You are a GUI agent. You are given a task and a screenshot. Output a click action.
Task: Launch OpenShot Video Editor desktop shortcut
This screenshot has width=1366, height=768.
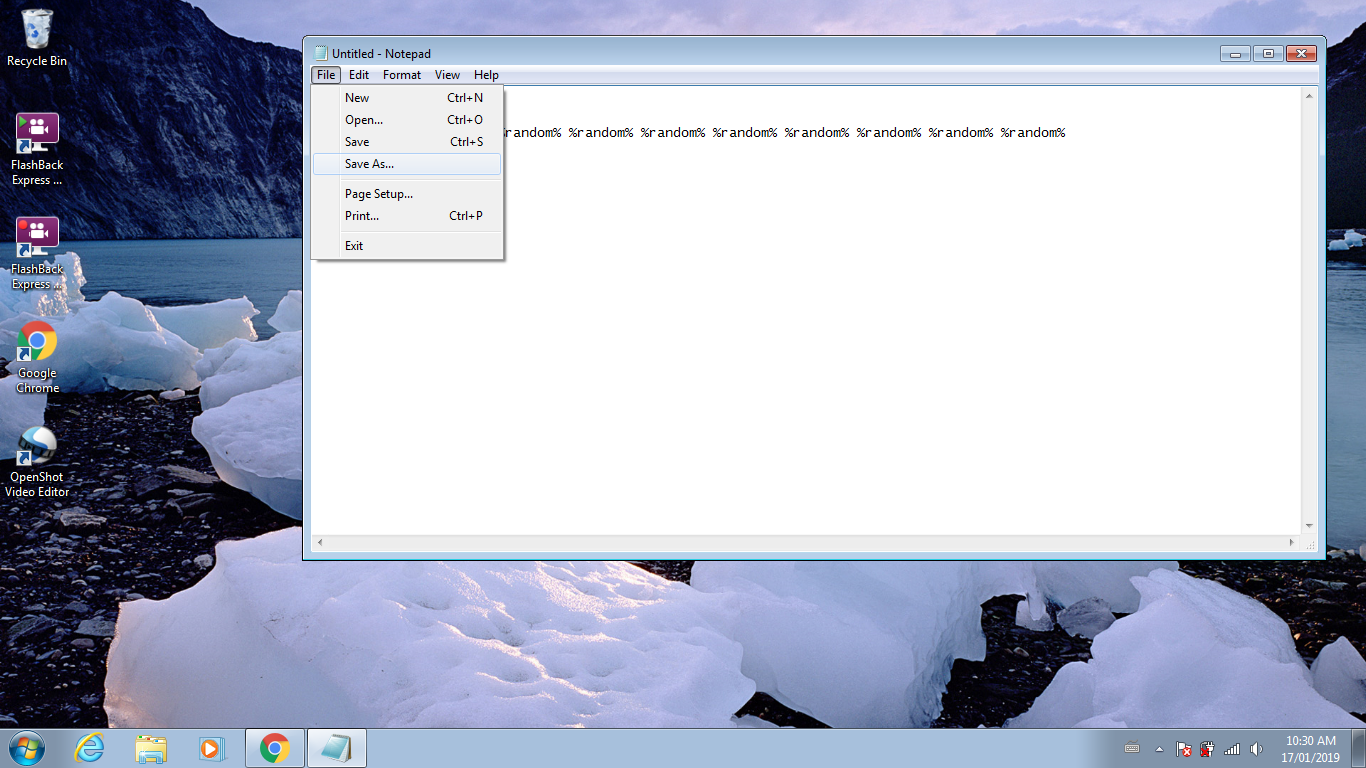tap(37, 461)
